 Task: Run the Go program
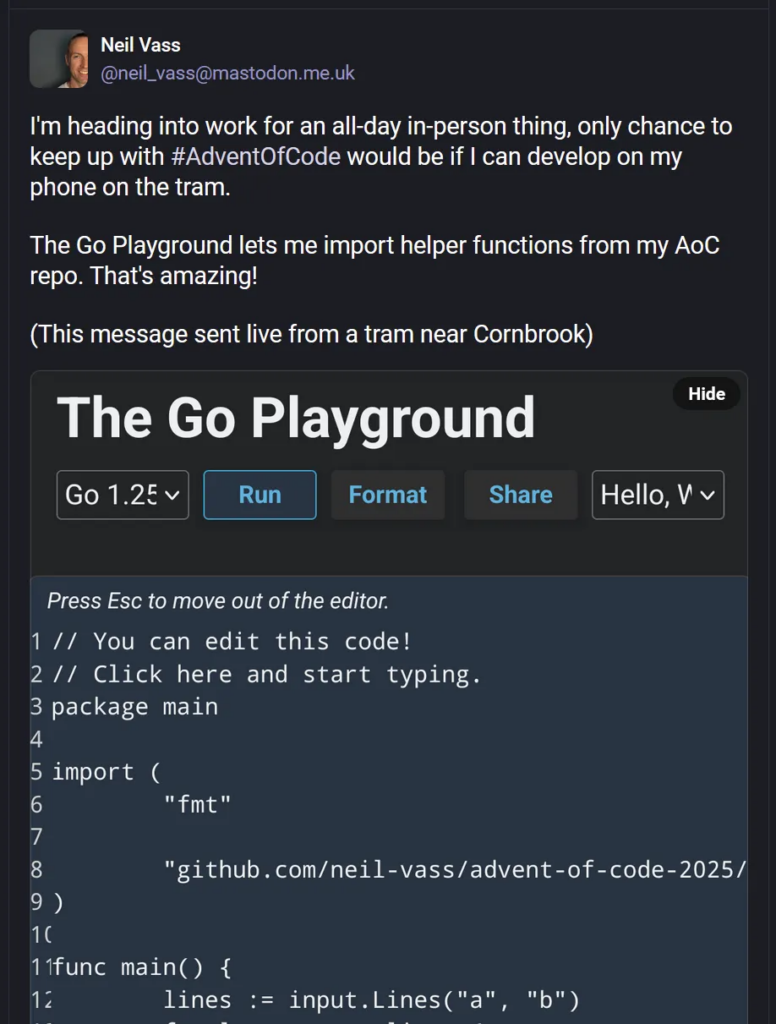[260, 495]
